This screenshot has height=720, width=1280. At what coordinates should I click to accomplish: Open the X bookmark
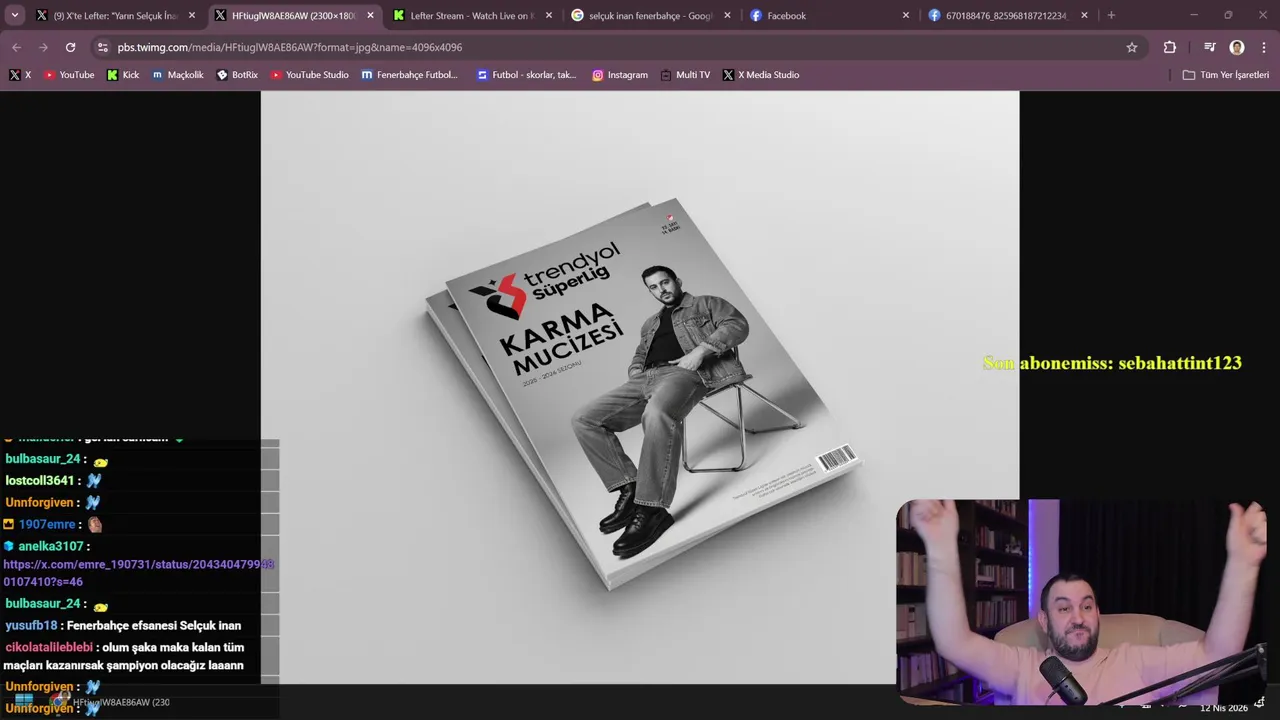click(20, 75)
